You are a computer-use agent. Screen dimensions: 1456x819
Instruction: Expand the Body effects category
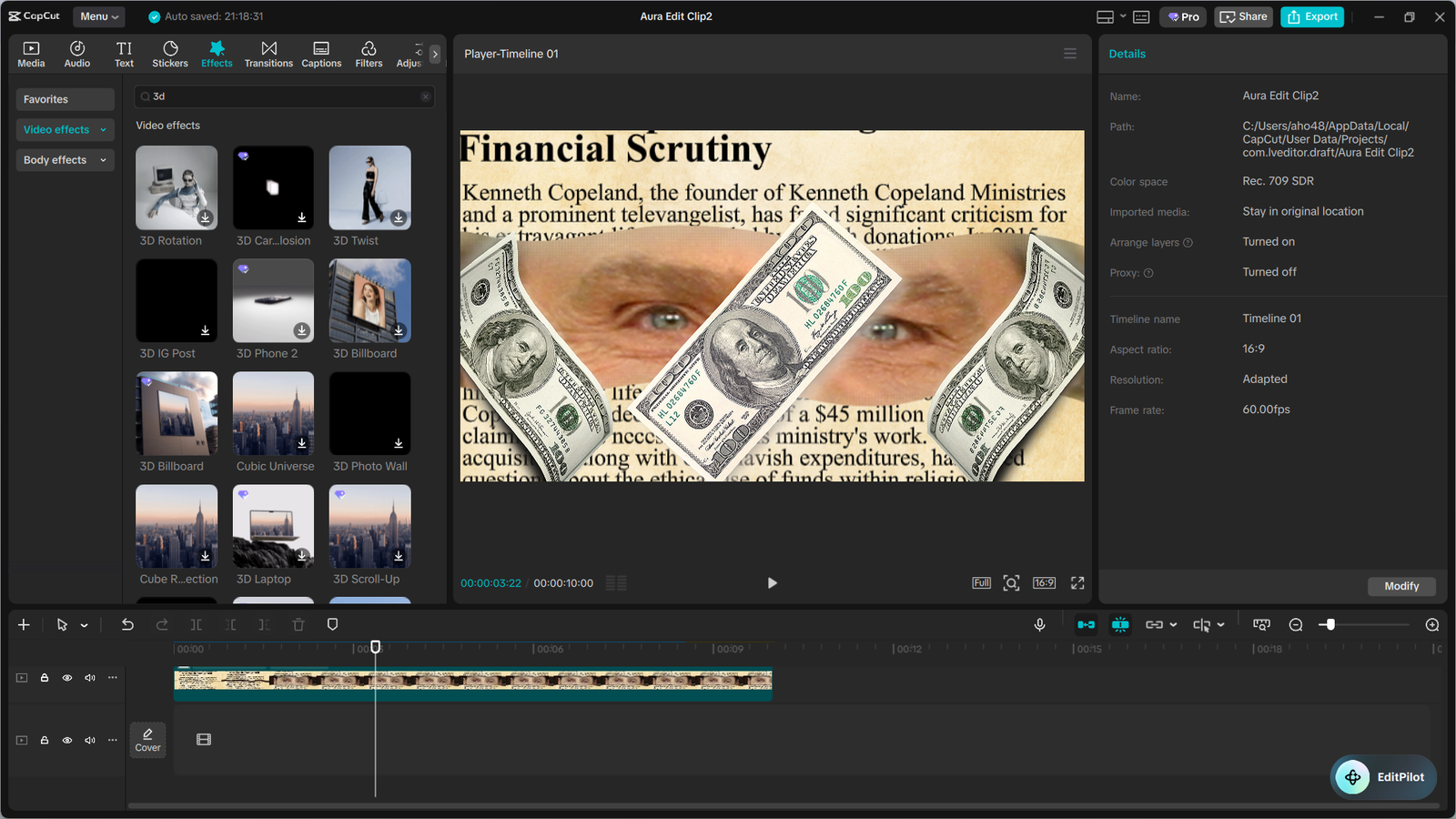[65, 160]
